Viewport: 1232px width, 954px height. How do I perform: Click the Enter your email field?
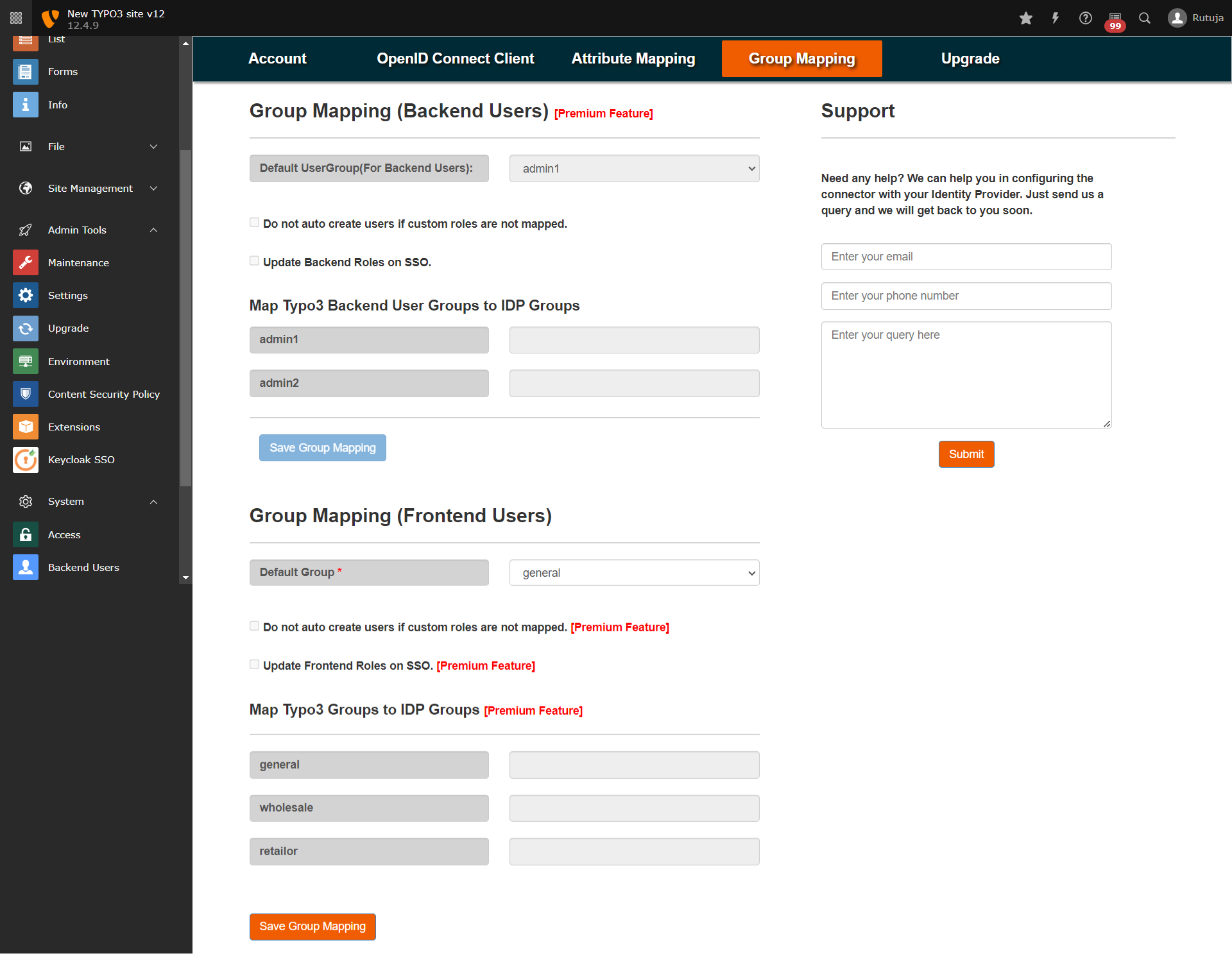966,257
